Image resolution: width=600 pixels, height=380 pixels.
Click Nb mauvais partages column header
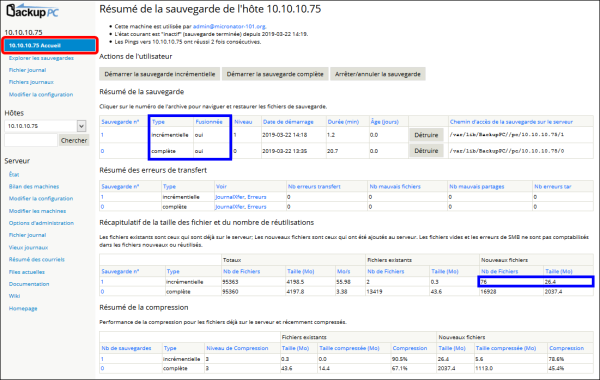coord(477,187)
